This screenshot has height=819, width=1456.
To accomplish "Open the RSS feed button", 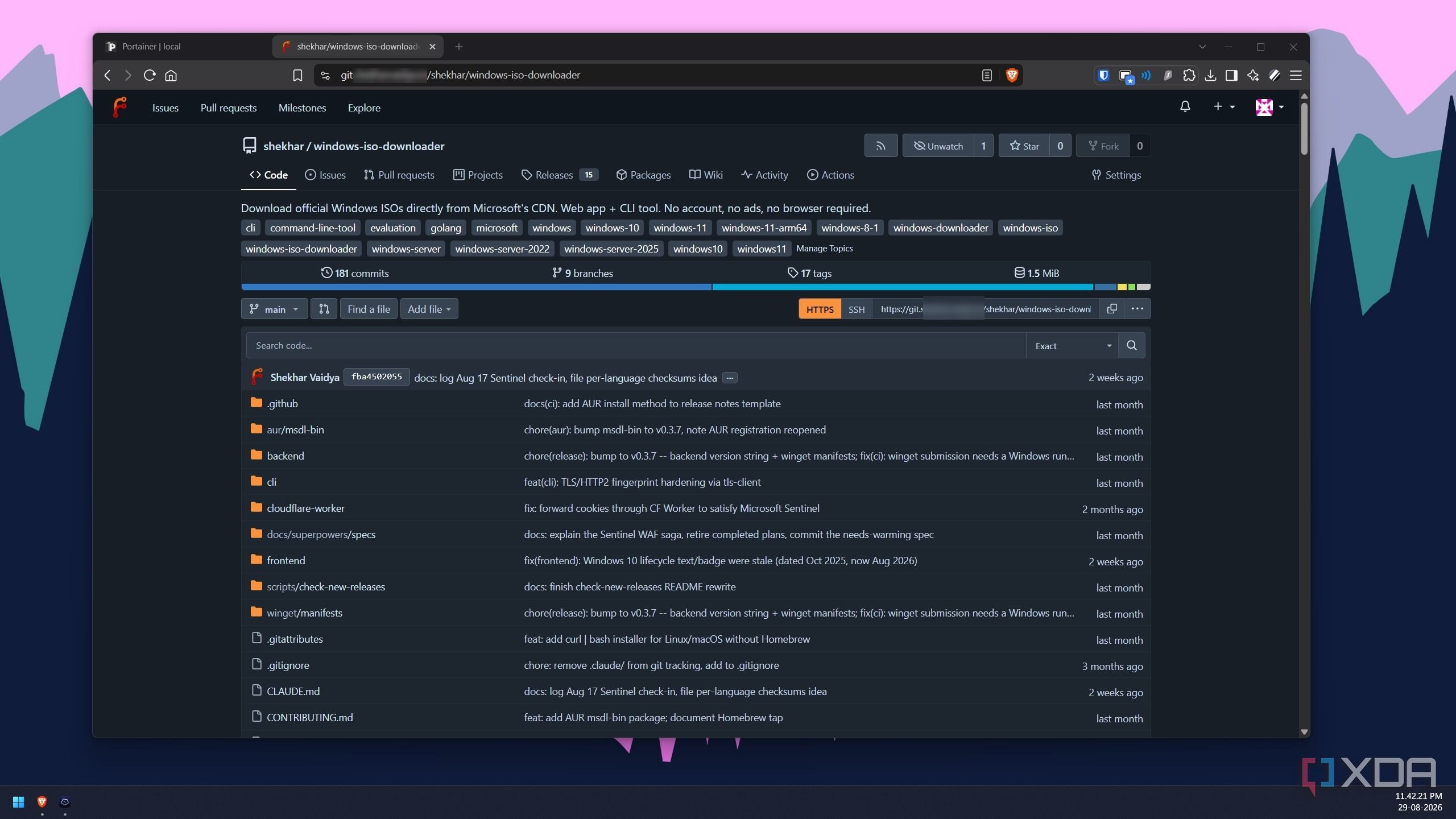I will [880, 146].
